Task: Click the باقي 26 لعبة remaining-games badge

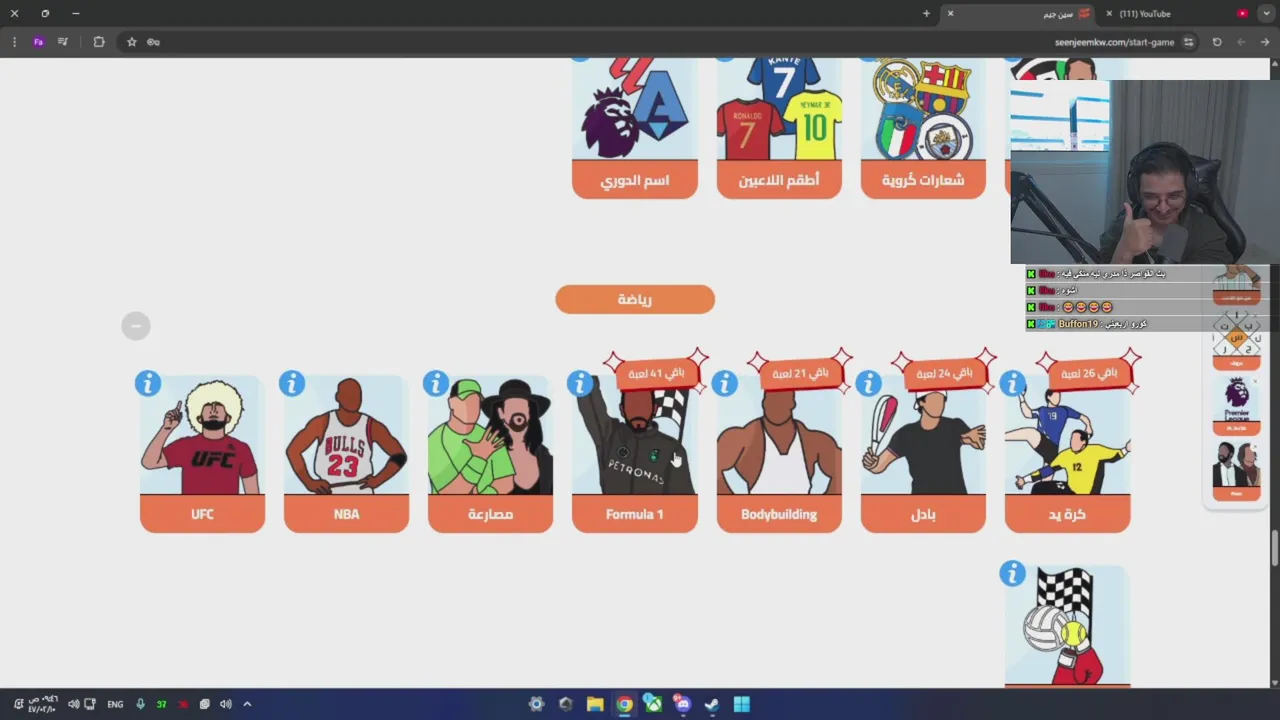Action: point(1088,373)
